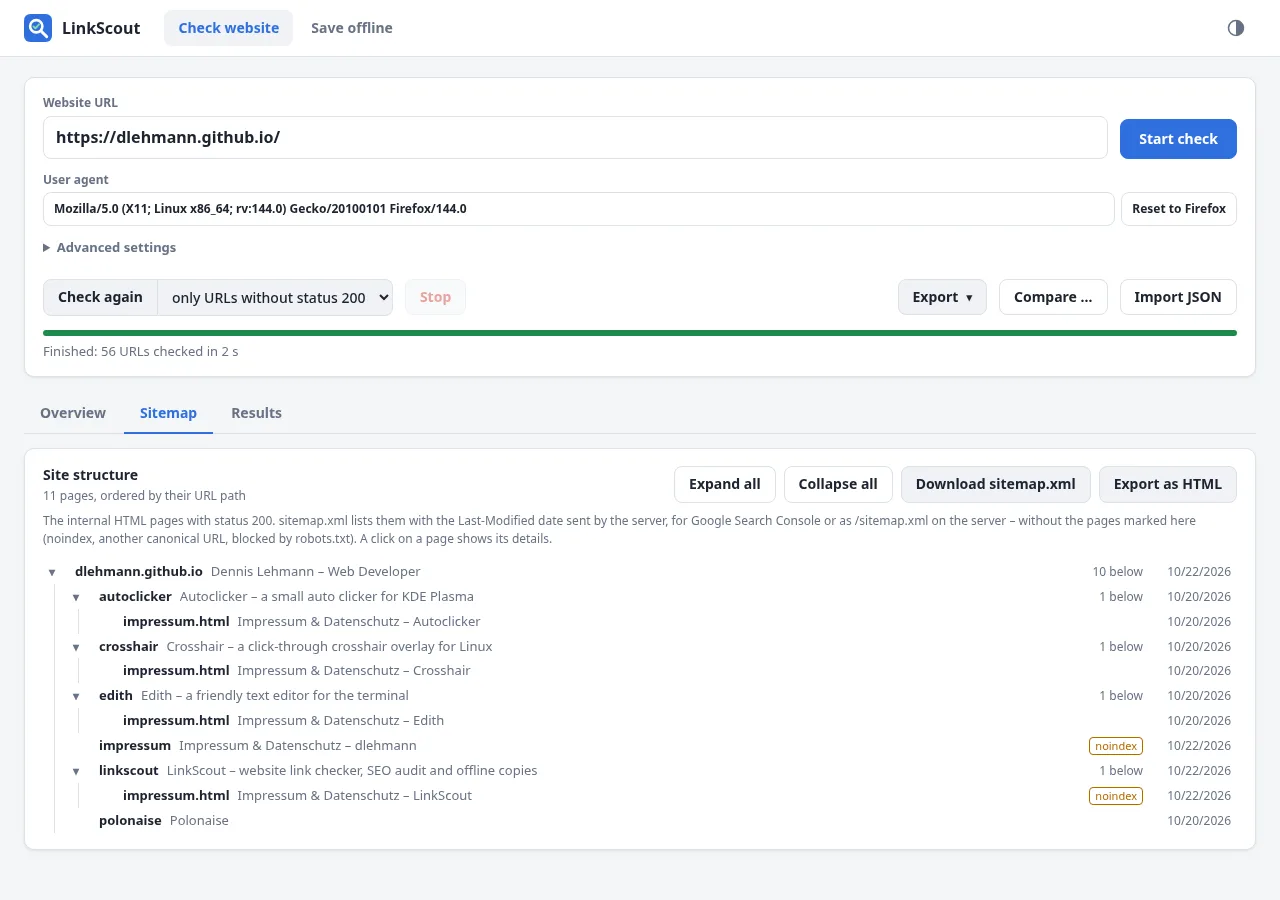
Task: Open impressum.html of Edith
Action: (x=664, y=720)
